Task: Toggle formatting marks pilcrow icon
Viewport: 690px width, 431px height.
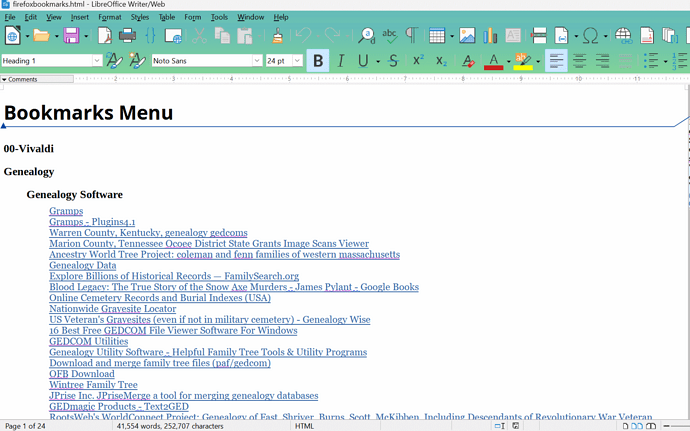Action: click(x=412, y=36)
